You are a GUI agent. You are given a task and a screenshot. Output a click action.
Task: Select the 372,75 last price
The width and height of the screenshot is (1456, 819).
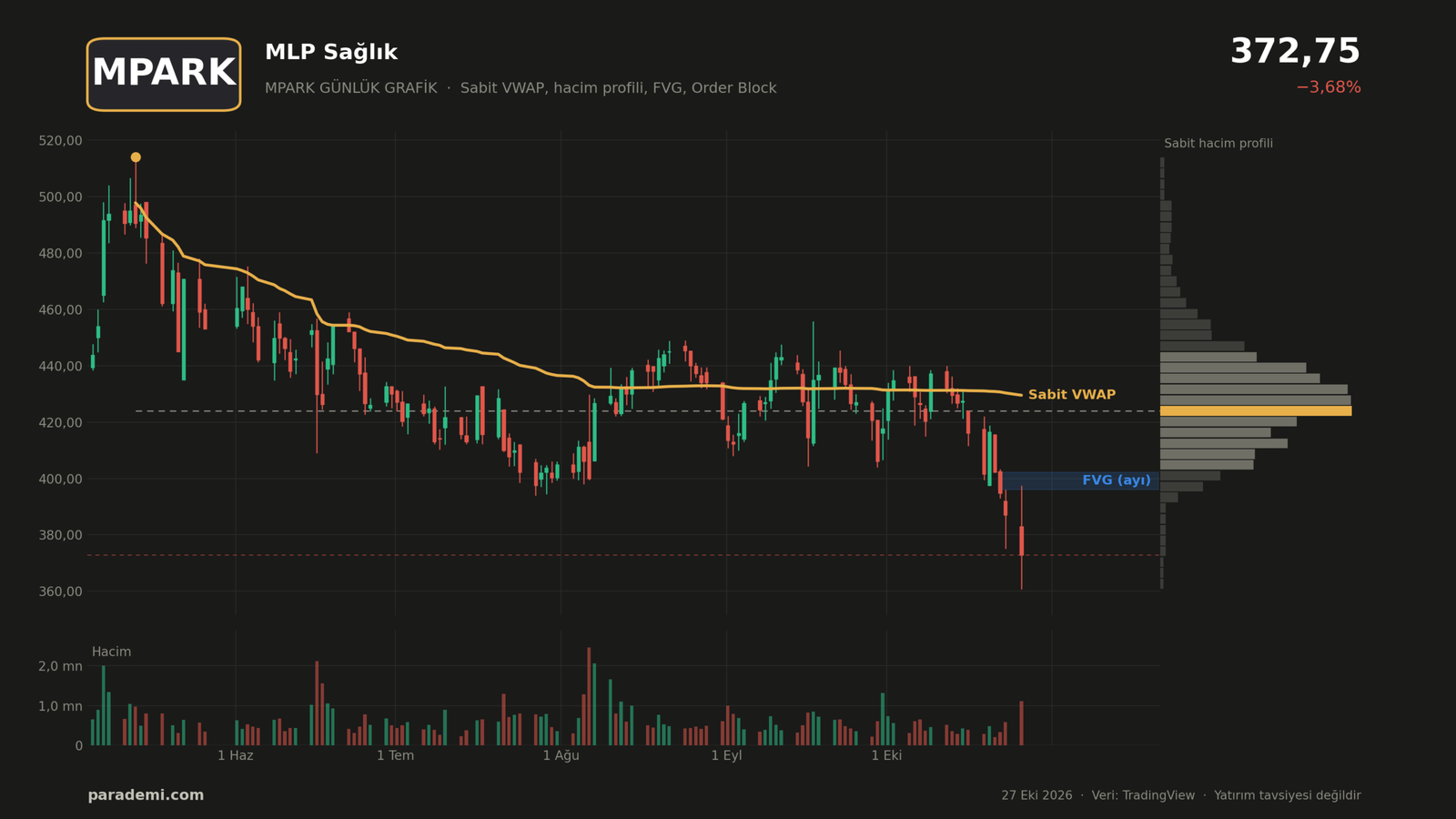point(1295,52)
